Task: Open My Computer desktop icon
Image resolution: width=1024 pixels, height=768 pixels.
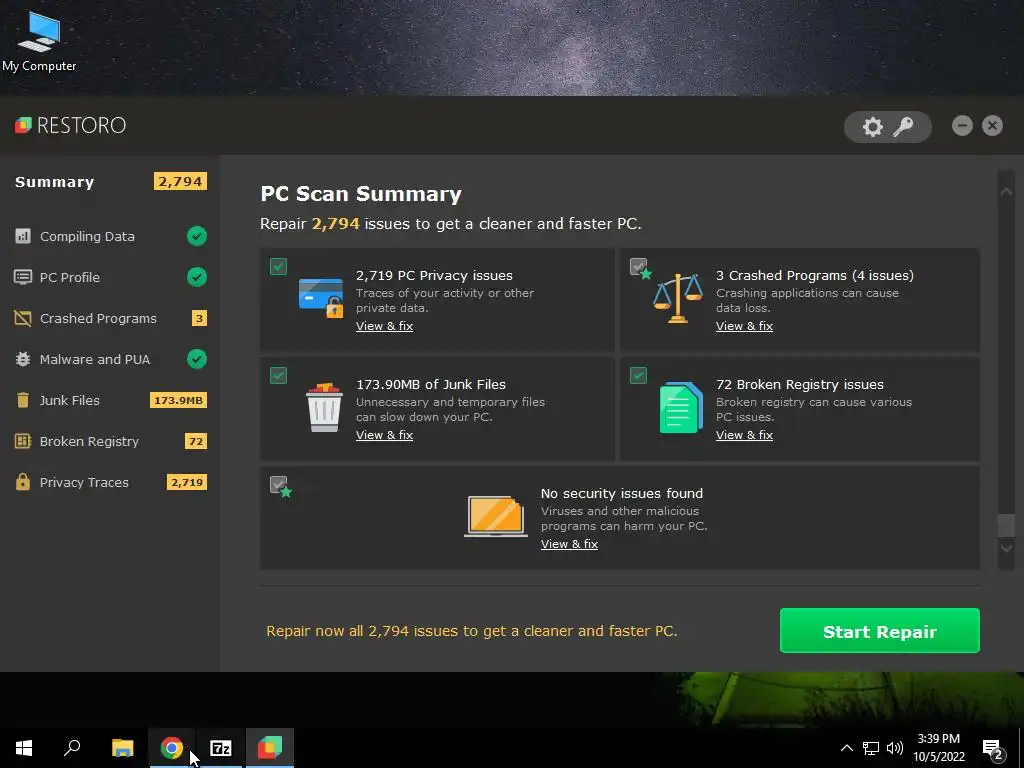Action: tap(39, 40)
